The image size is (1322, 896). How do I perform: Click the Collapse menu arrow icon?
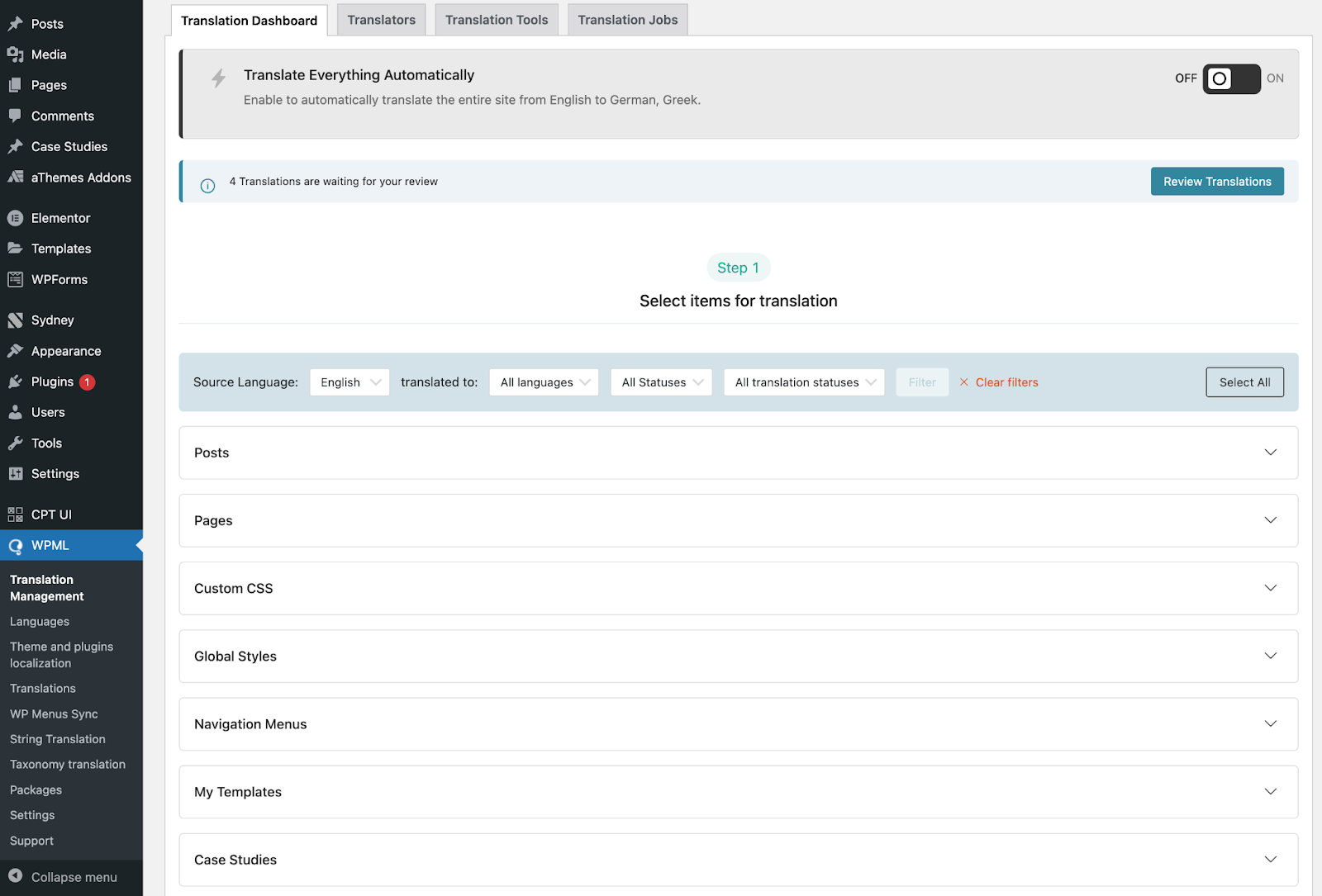point(15,876)
